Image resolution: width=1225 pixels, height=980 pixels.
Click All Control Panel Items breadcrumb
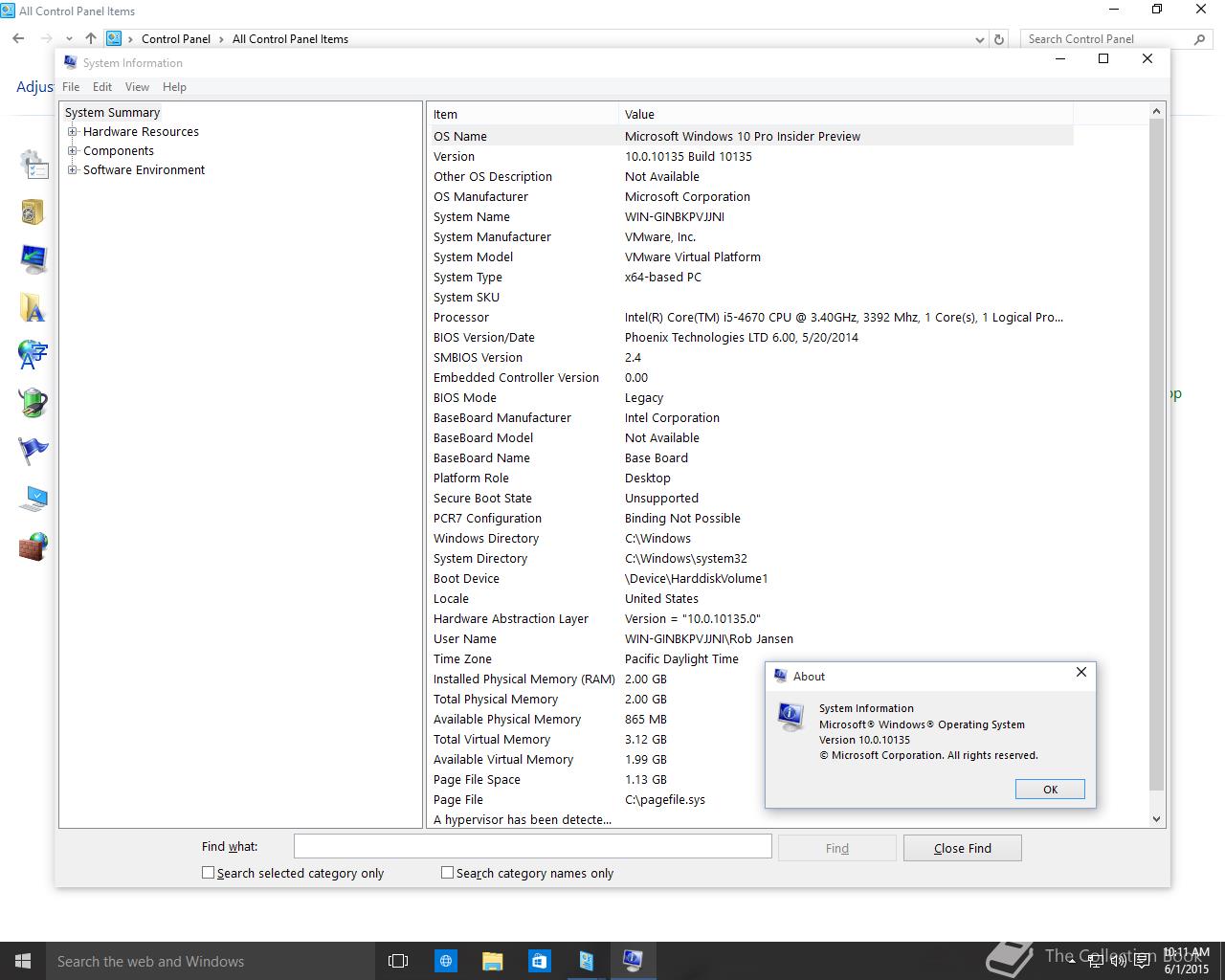coord(290,39)
